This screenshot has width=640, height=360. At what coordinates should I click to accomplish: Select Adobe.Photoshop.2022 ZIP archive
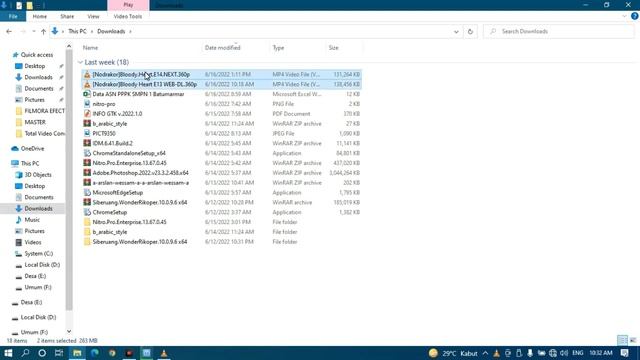[x=140, y=173]
